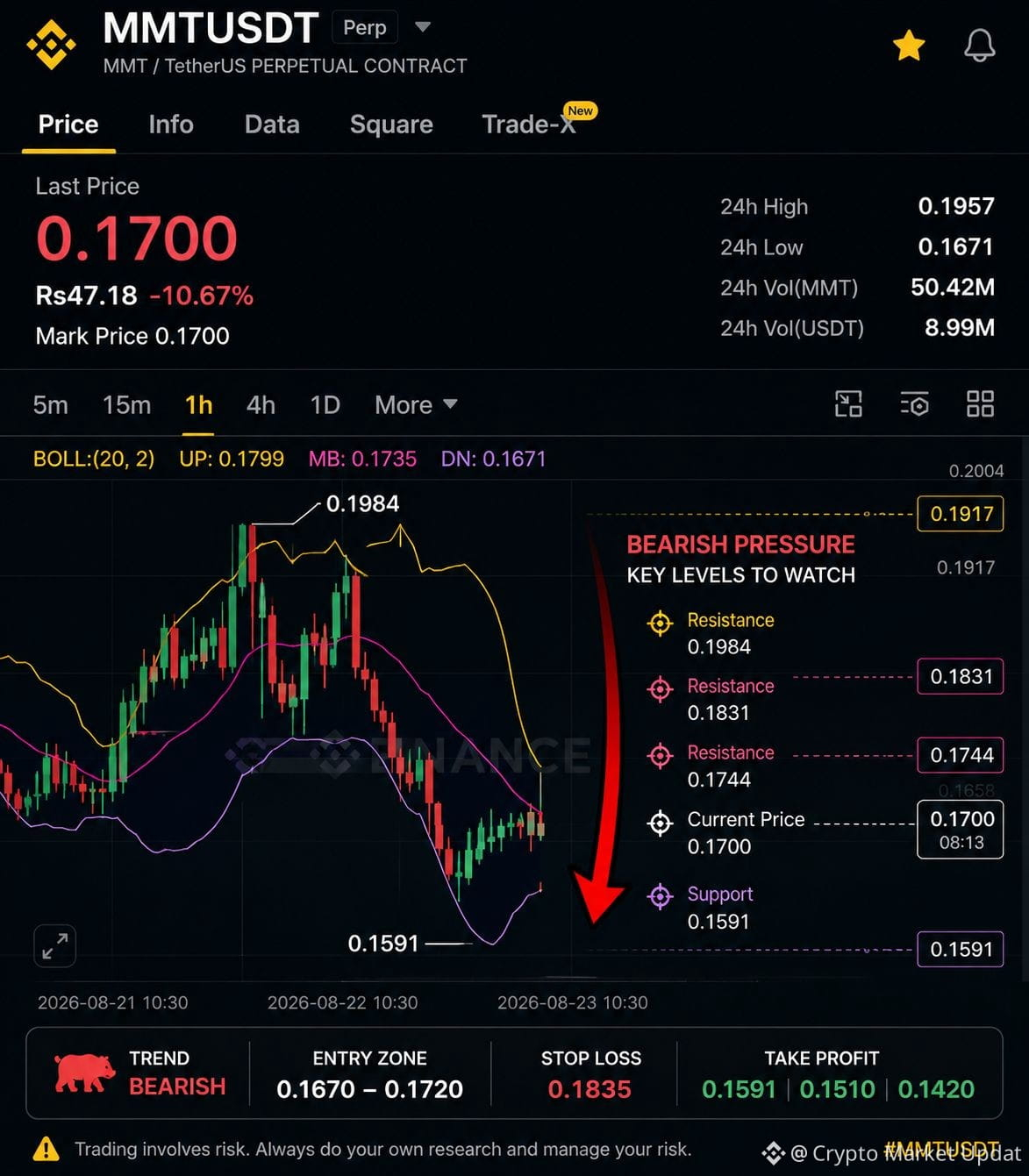Click the 0.1831 price axis tag
1029x1176 pixels.
tap(961, 676)
